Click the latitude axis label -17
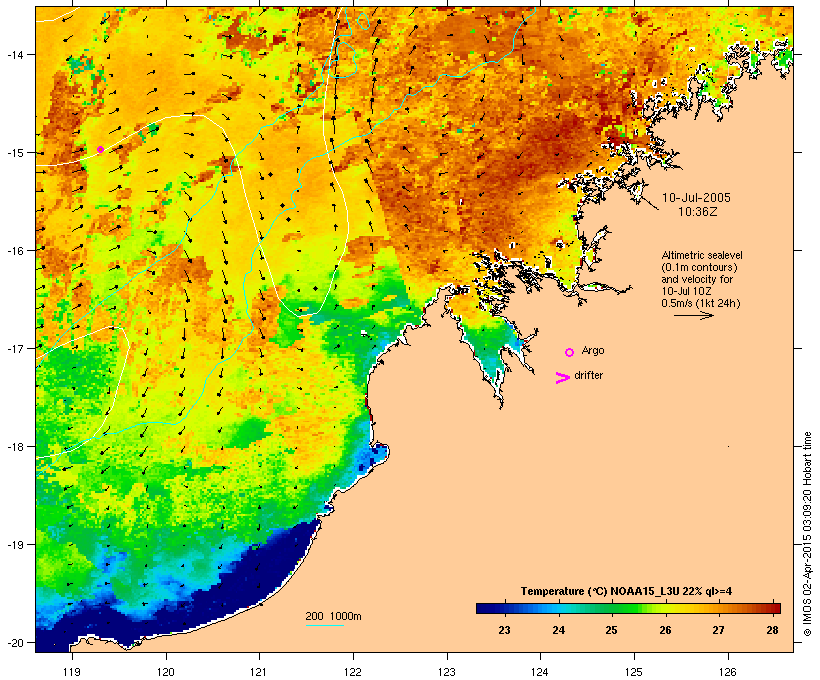The height and width of the screenshot is (680, 820). [x=14, y=348]
